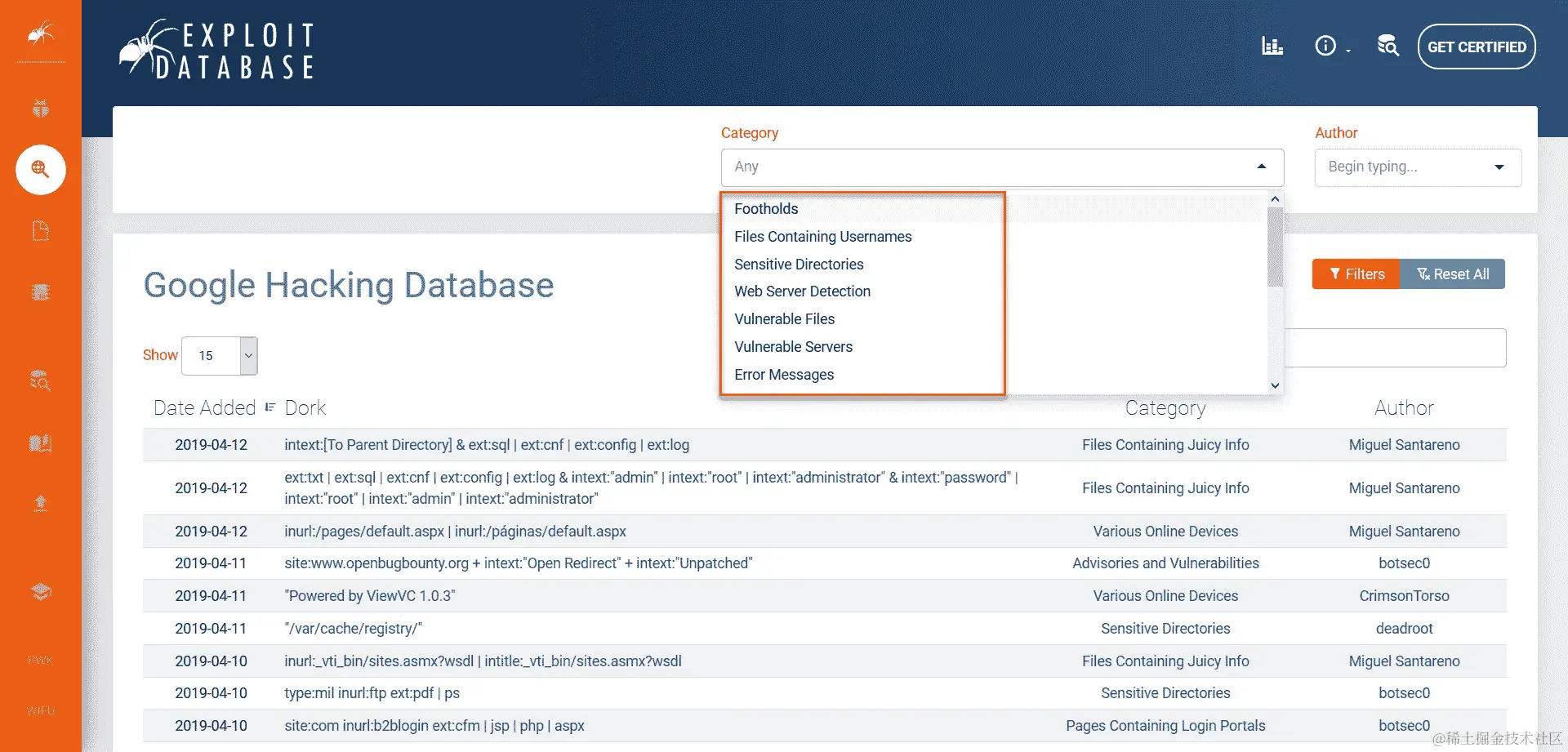Click Advisories and Vulnerabilities category link
1568x752 pixels.
coord(1165,563)
